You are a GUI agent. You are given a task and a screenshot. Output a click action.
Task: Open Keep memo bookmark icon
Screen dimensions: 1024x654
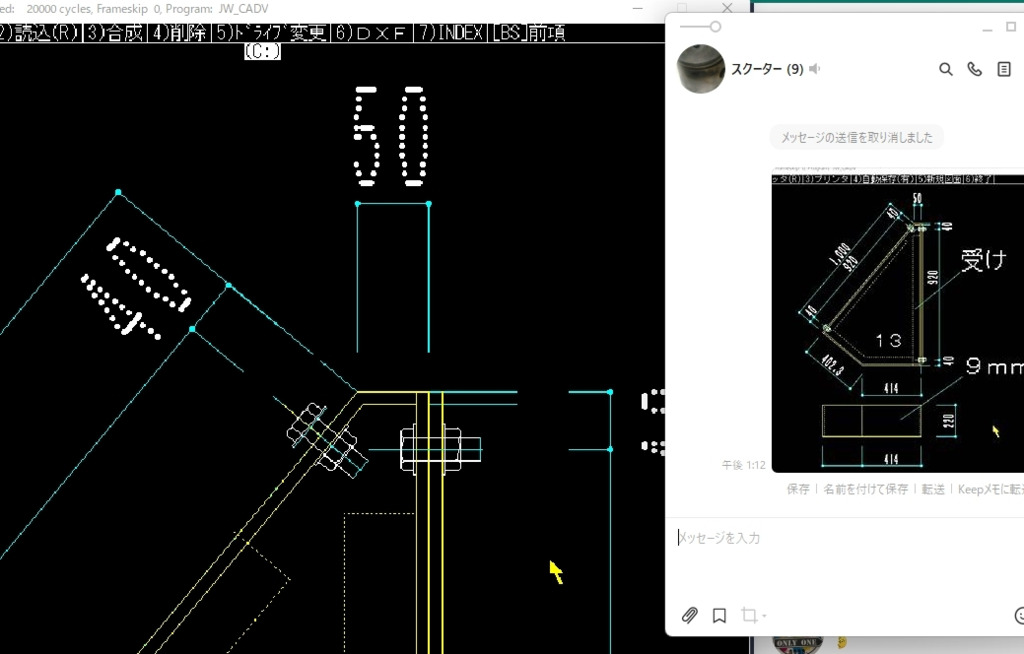(719, 615)
